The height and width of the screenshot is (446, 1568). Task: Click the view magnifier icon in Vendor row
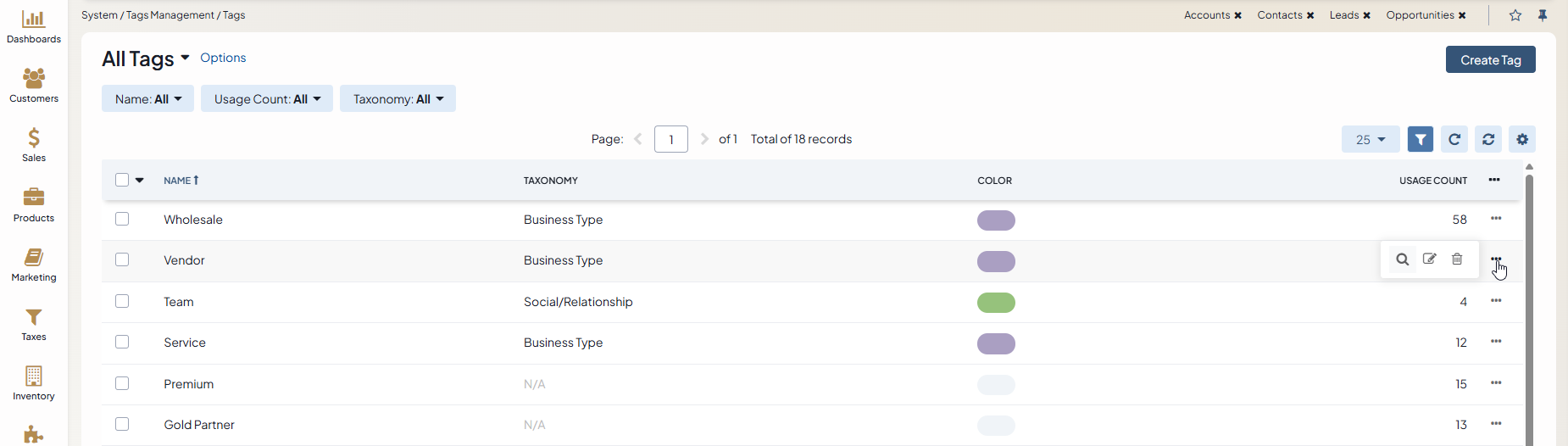coord(1403,259)
